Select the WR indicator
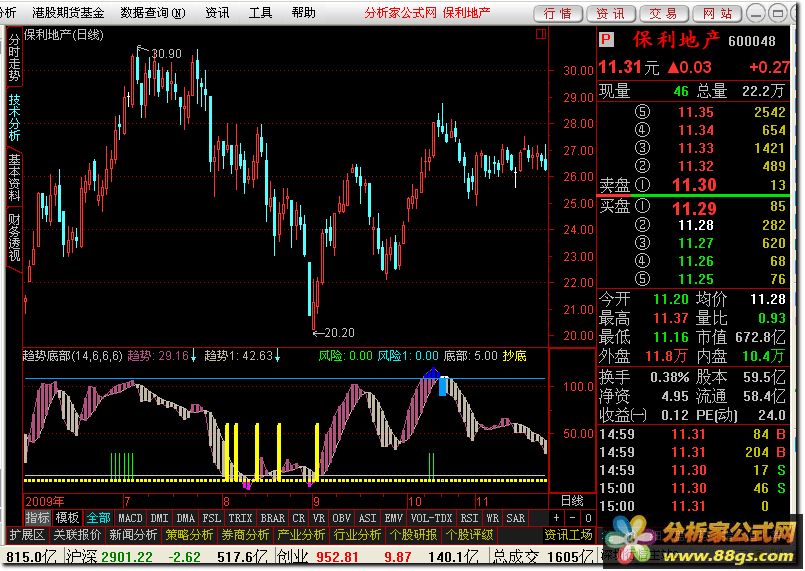 point(492,518)
